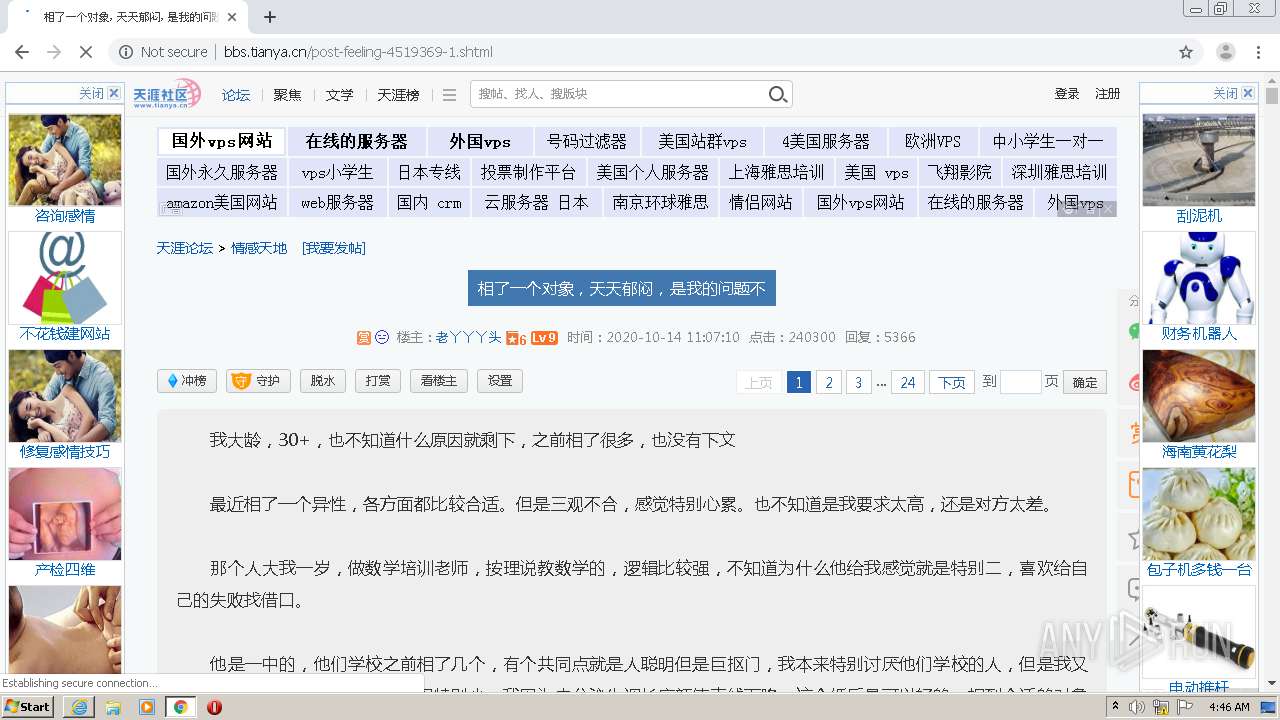Open the Chrome profile avatar menu
The image size is (1280, 720).
click(1225, 52)
